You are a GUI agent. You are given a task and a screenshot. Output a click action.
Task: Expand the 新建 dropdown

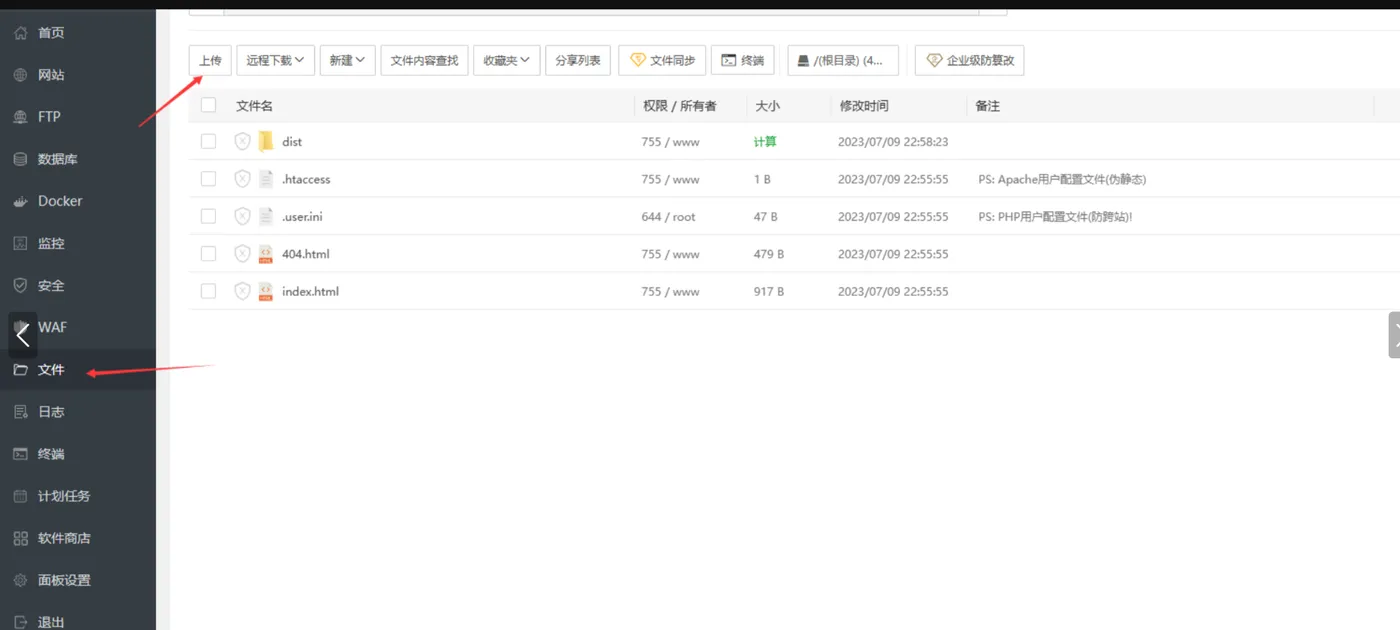(348, 60)
